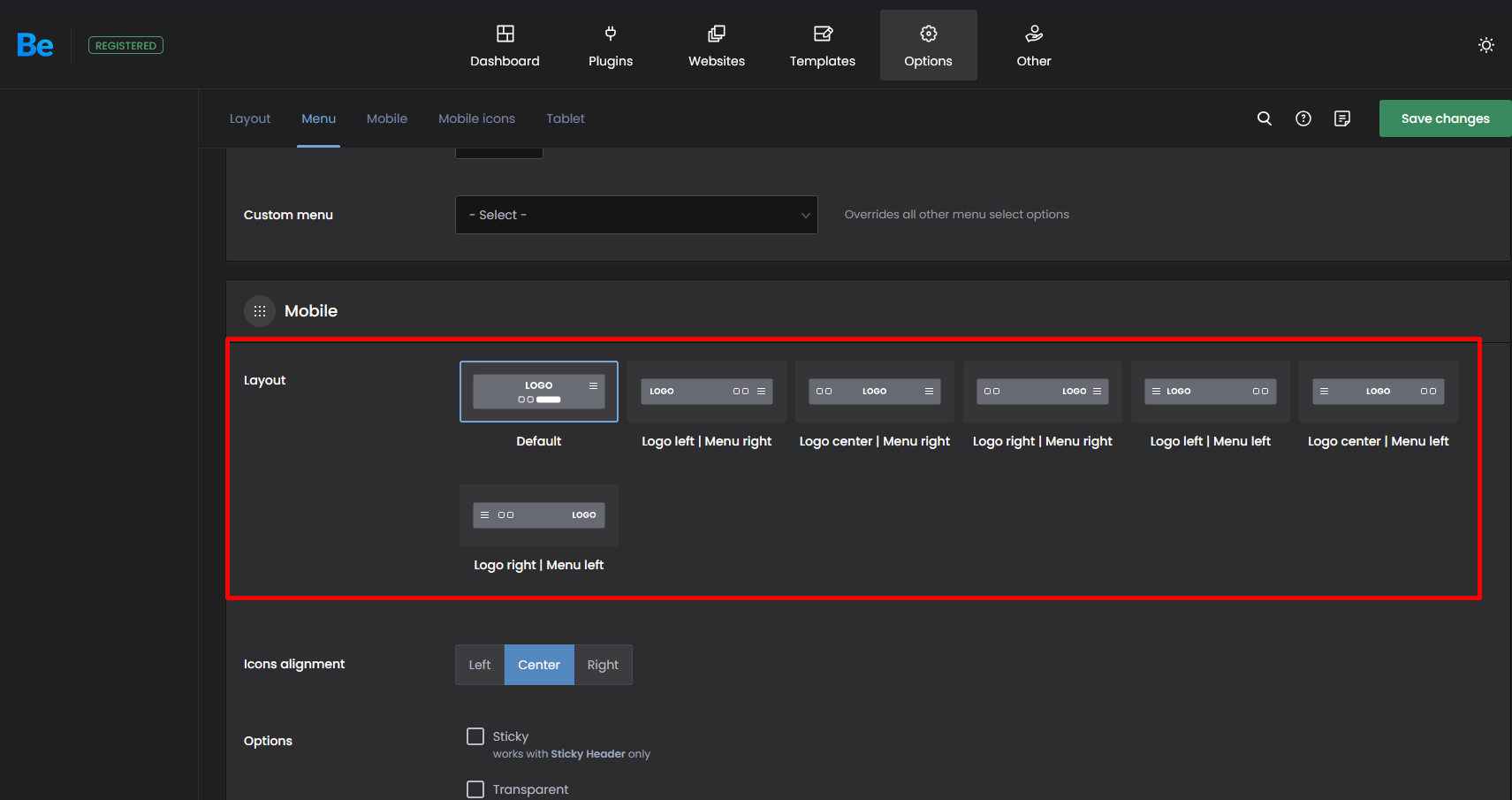Expand the Custom menu dropdown
This screenshot has height=800, width=1512.
tap(636, 215)
